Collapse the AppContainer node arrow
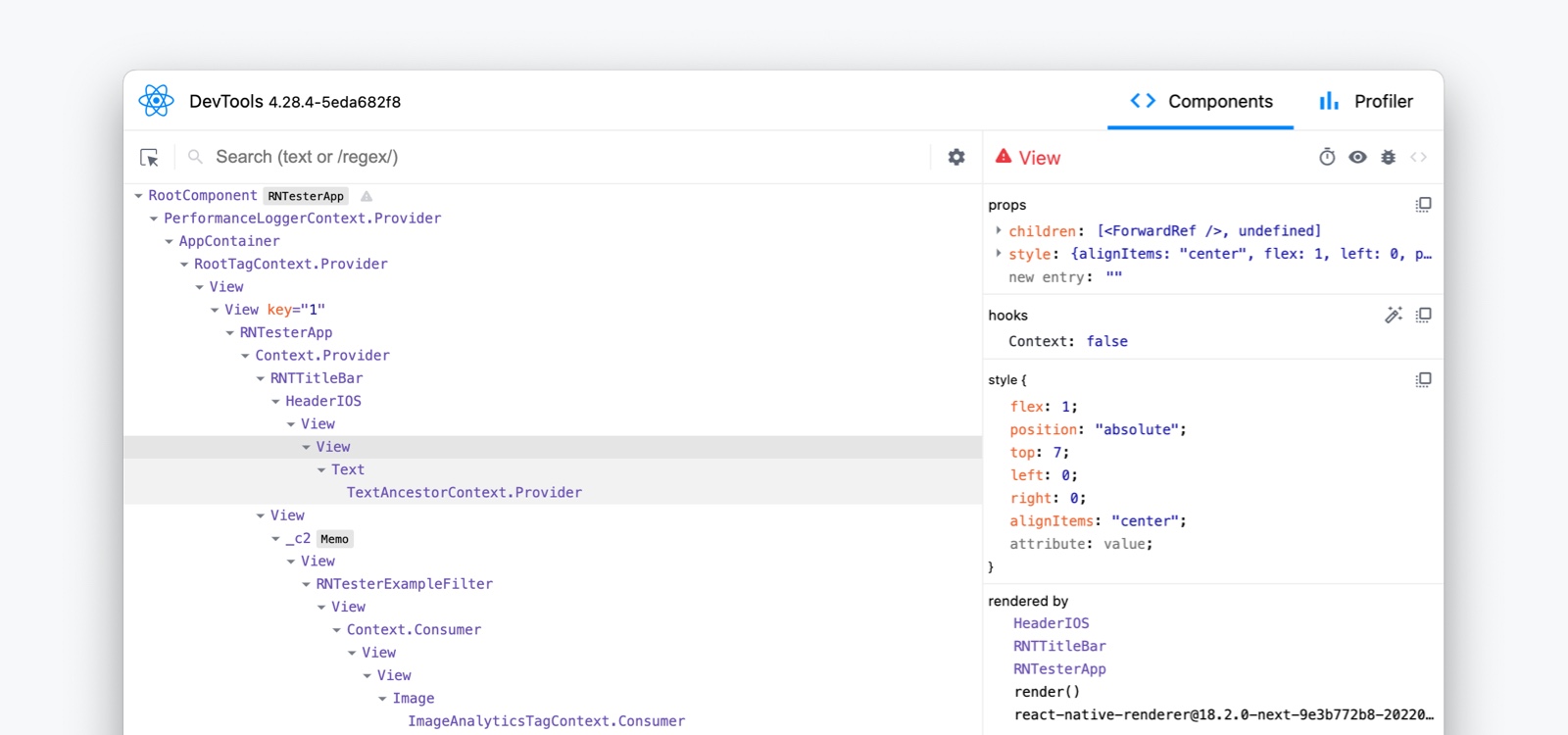The width and height of the screenshot is (1568, 735). [x=170, y=241]
